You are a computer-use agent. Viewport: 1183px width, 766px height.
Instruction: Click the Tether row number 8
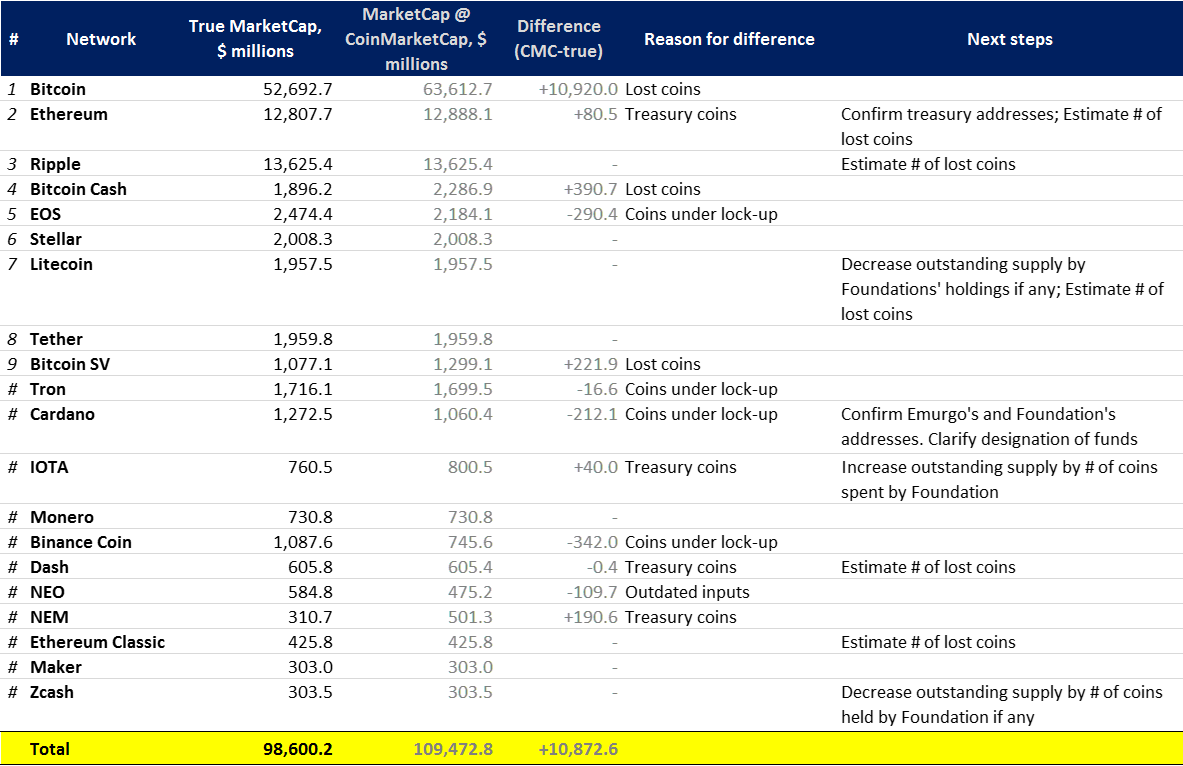point(12,339)
